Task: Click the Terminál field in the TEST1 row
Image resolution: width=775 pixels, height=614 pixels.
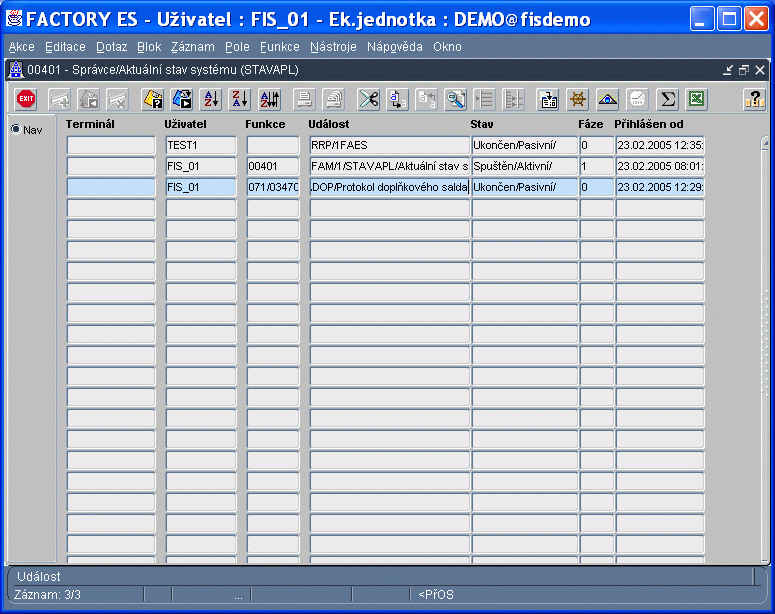Action: click(x=111, y=145)
